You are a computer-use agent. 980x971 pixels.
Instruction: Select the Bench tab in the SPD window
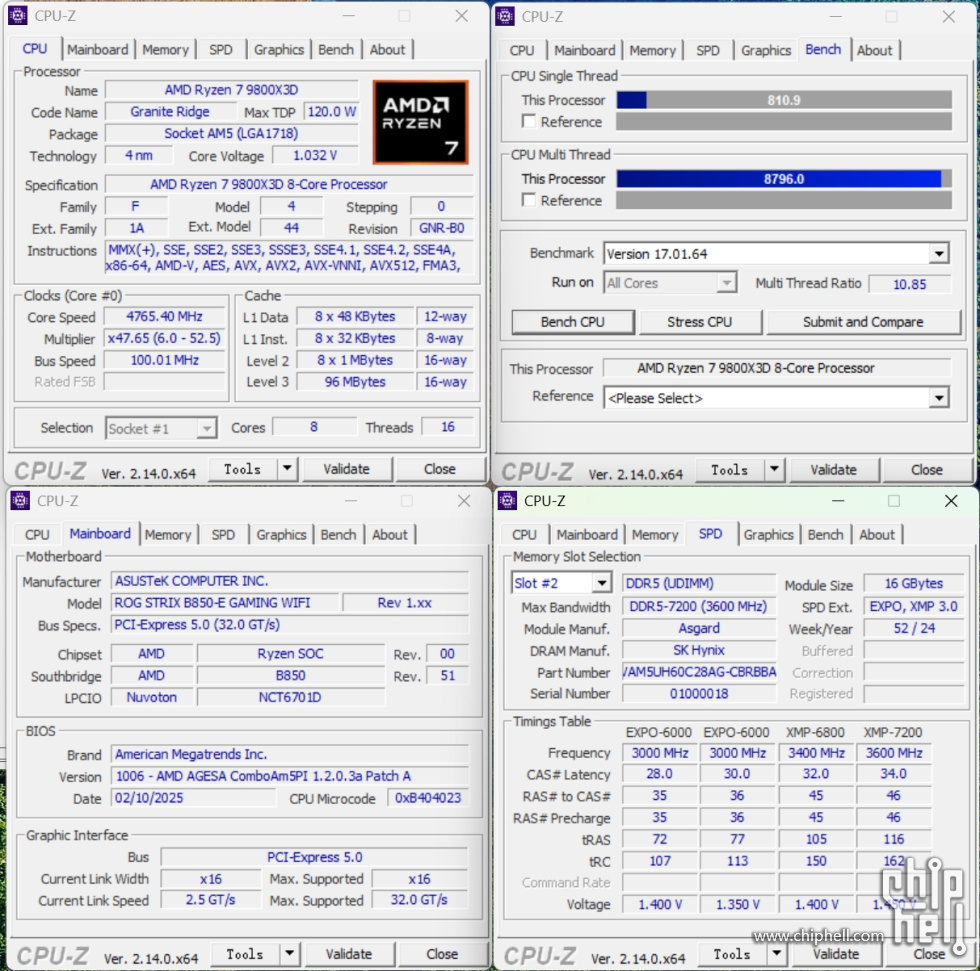click(825, 535)
